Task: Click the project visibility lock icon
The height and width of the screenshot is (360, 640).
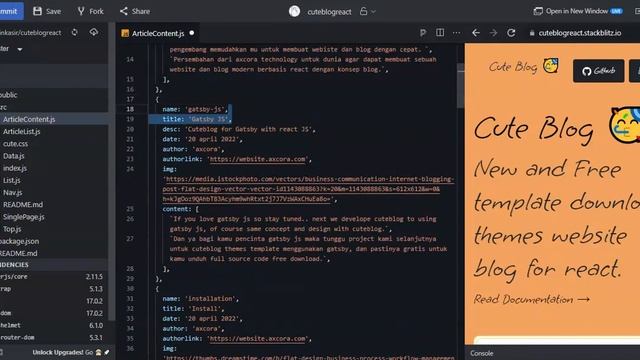Action: click(363, 11)
